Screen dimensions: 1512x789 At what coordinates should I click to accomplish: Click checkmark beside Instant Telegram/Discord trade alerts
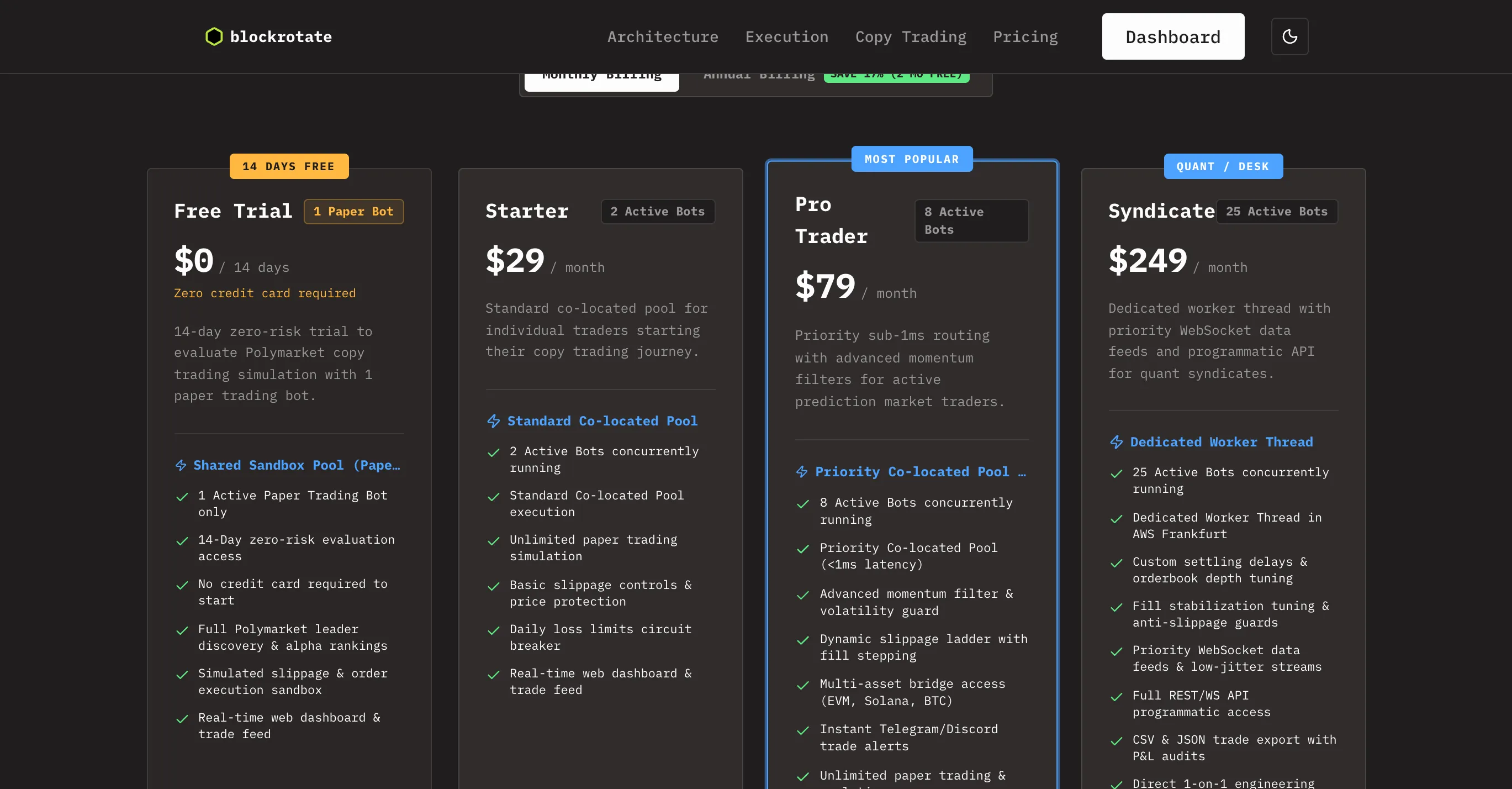[x=803, y=730]
